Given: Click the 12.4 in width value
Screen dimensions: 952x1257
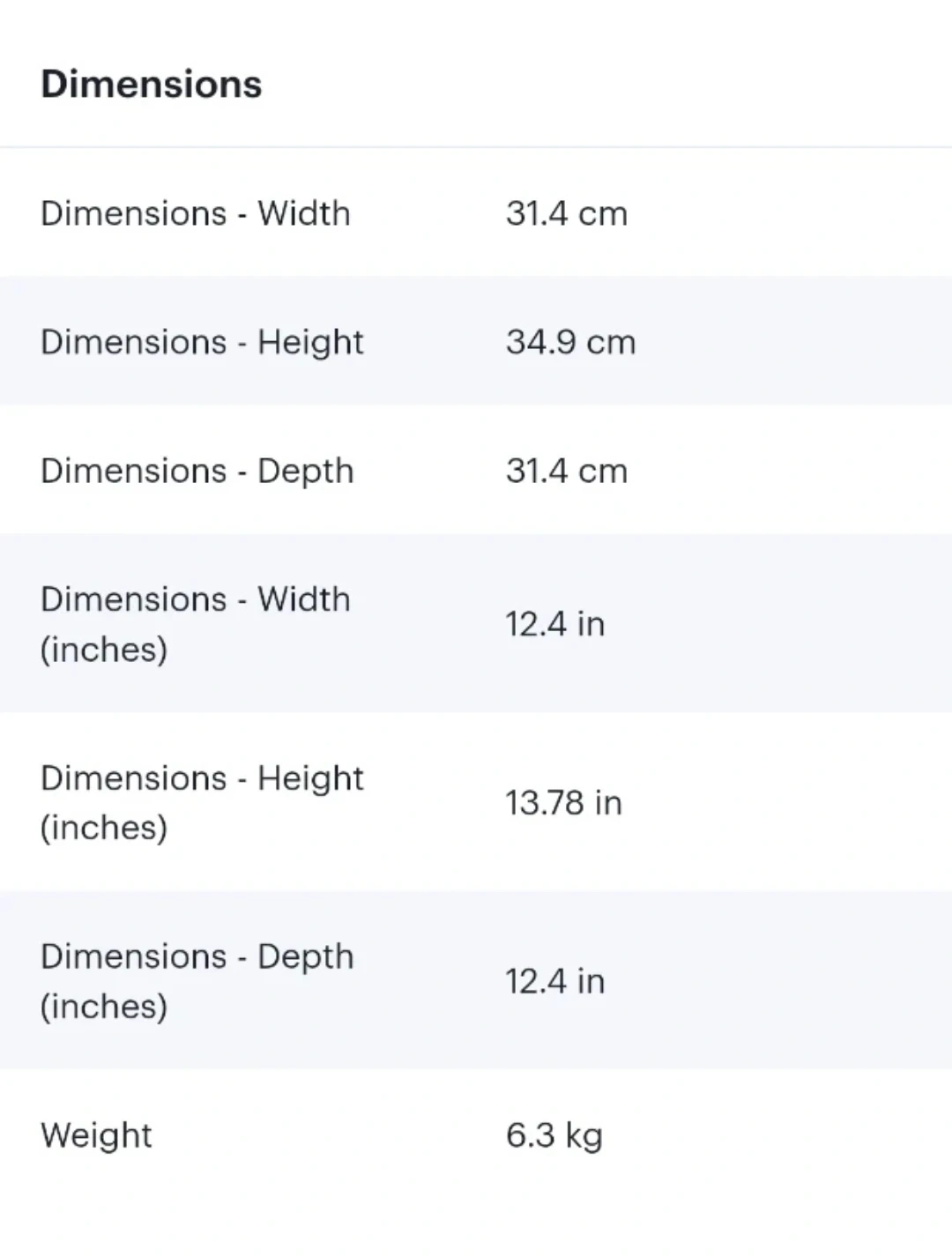Looking at the screenshot, I should click(554, 624).
